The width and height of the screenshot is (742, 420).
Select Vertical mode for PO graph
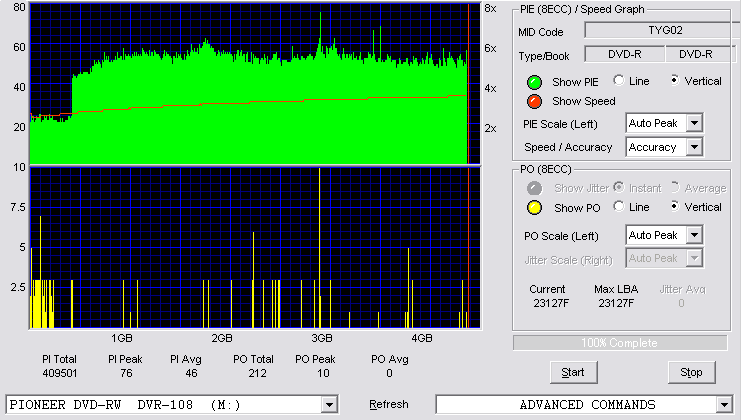coord(674,206)
